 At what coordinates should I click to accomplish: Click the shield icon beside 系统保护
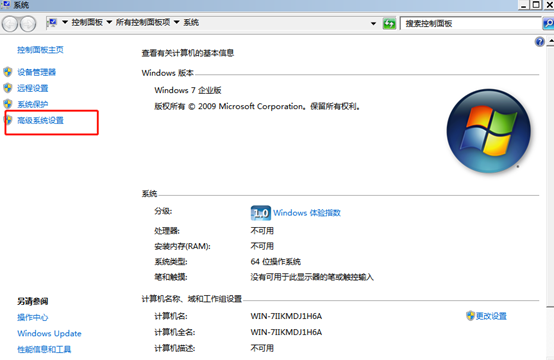point(8,104)
